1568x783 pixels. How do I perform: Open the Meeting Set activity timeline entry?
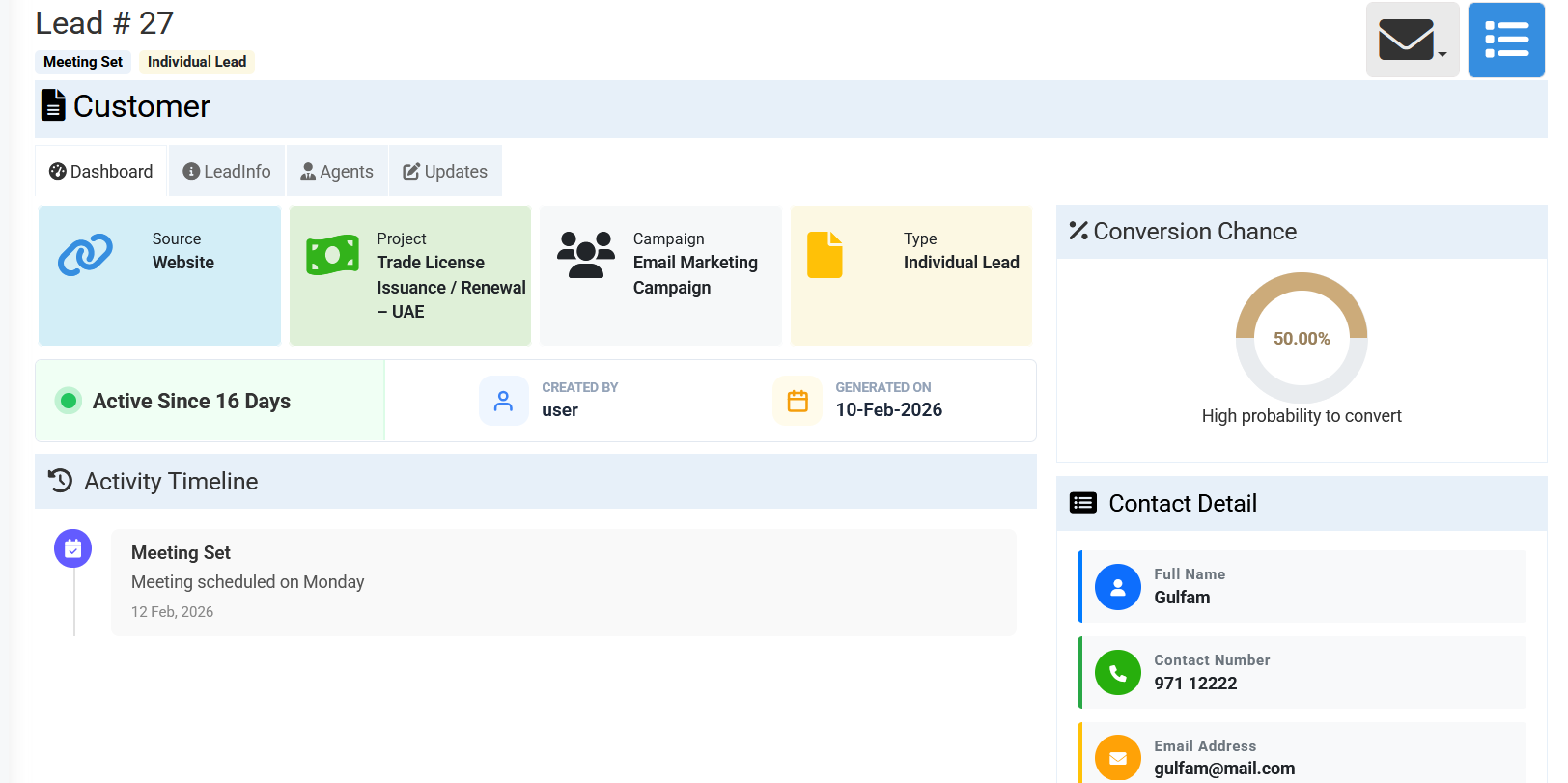pyautogui.click(x=563, y=581)
